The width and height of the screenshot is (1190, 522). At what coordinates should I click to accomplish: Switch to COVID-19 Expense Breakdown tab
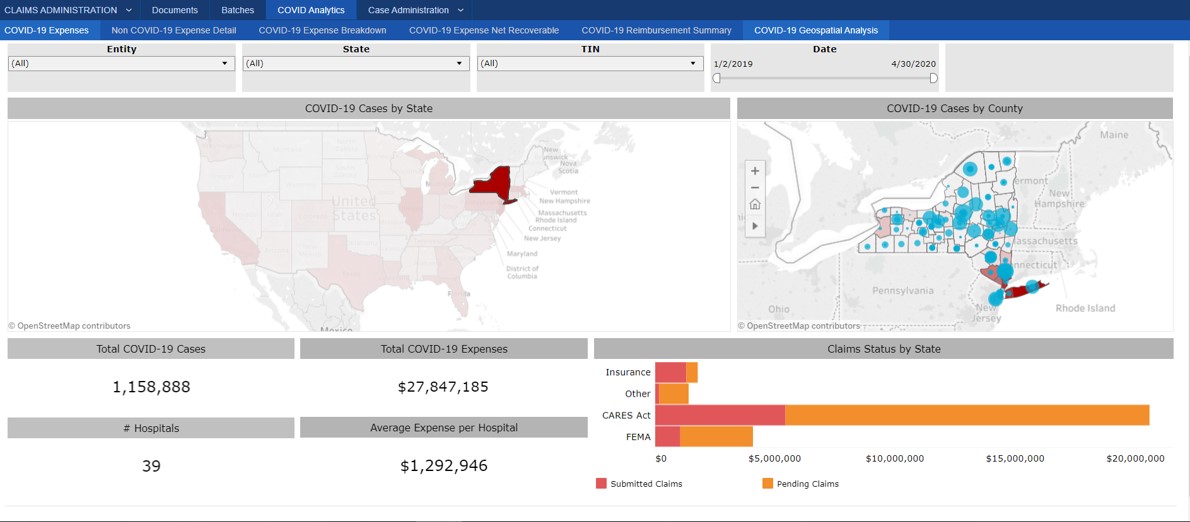click(323, 30)
